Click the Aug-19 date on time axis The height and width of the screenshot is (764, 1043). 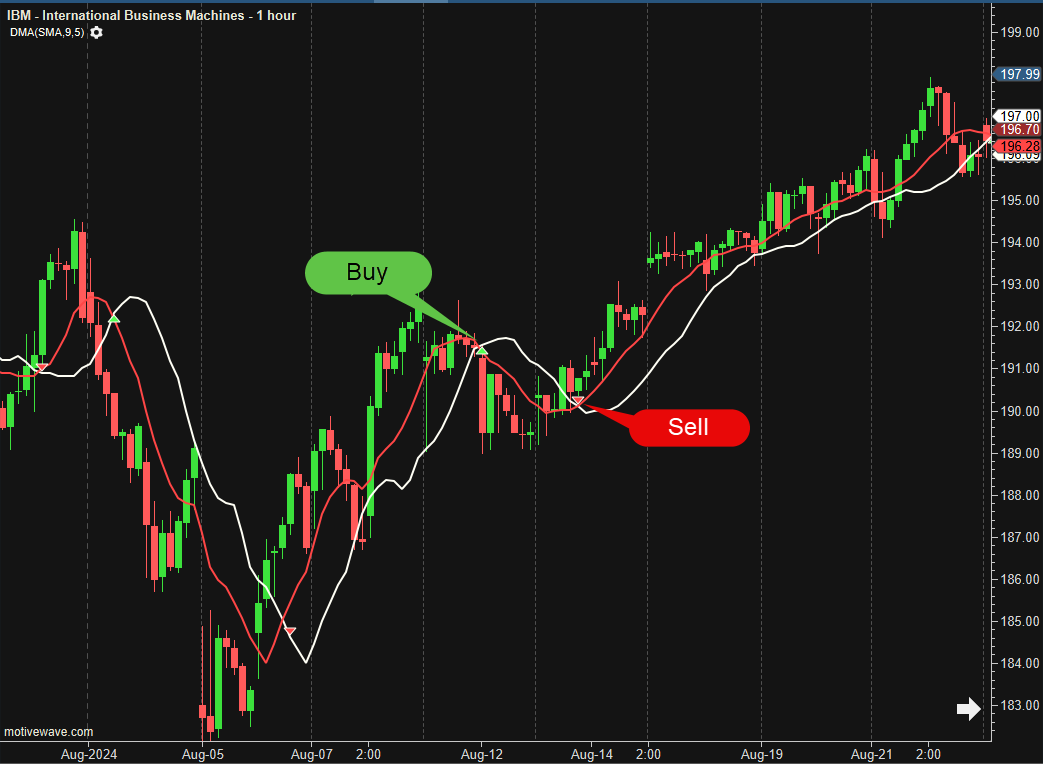(x=761, y=750)
